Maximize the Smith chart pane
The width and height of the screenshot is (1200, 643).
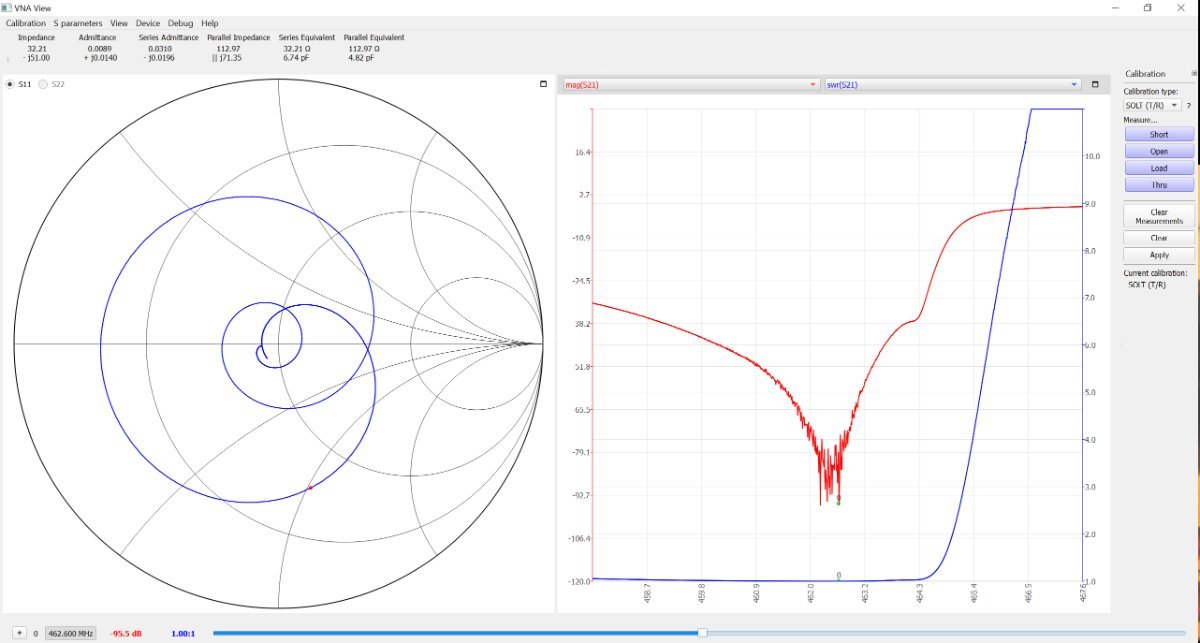tap(543, 84)
